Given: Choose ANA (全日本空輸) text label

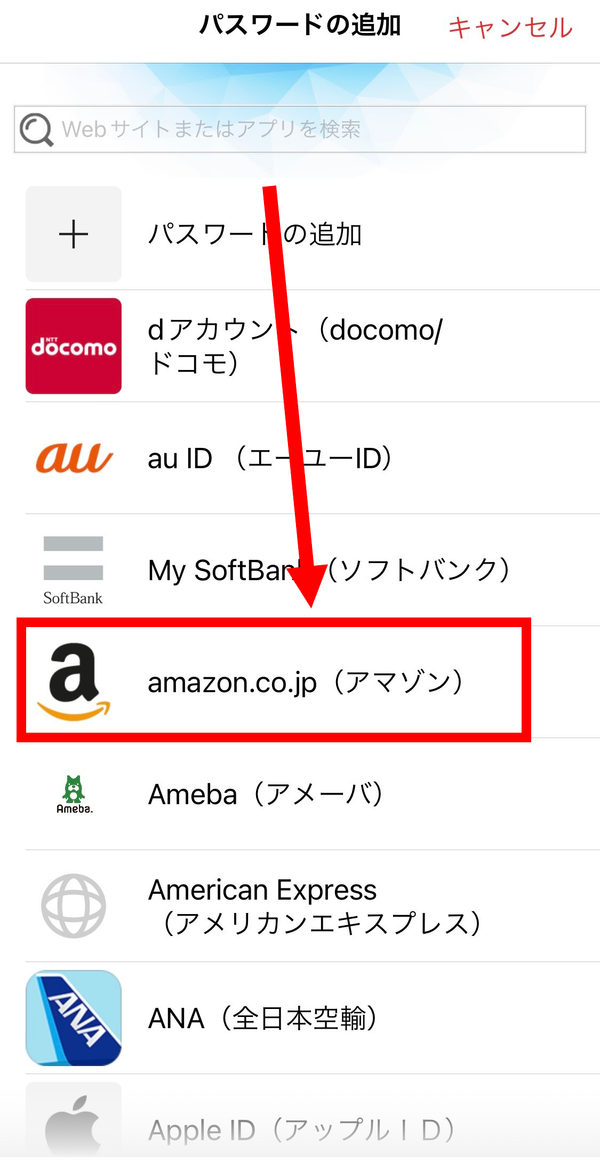Looking at the screenshot, I should 262,1018.
